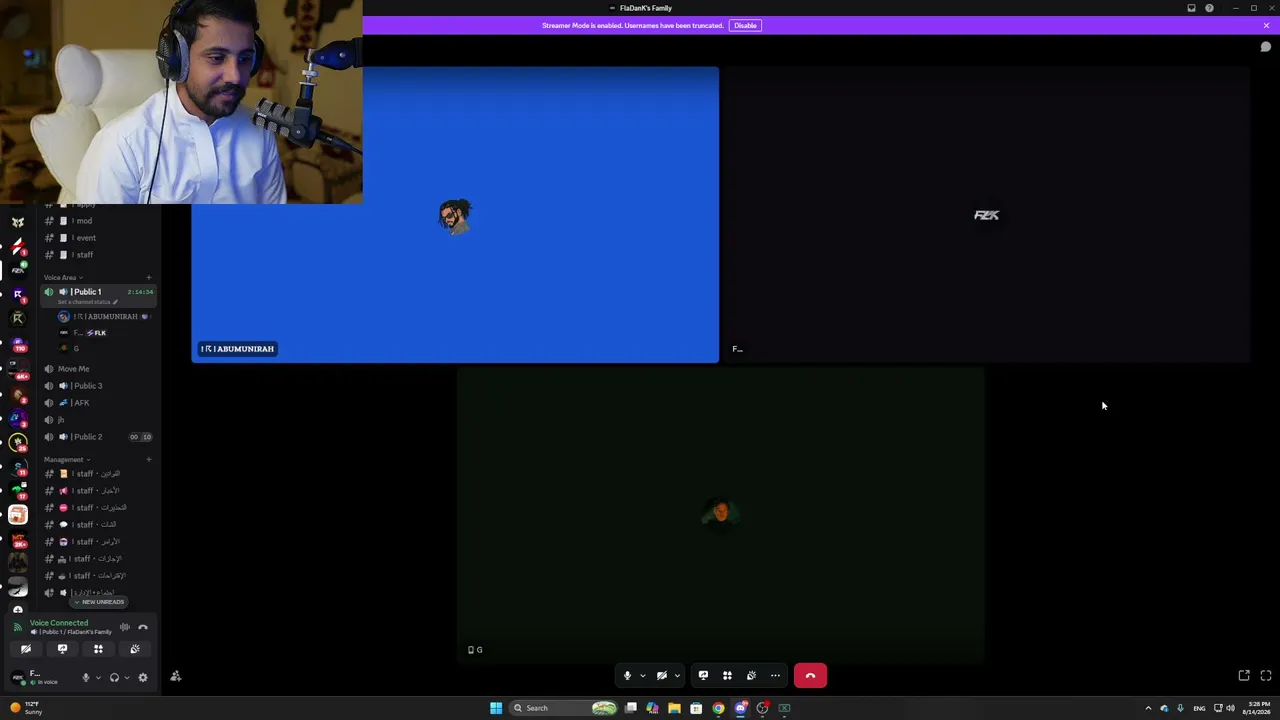This screenshot has width=1280, height=720.
Task: Open server with 6K+ notification badge
Action: point(18,371)
